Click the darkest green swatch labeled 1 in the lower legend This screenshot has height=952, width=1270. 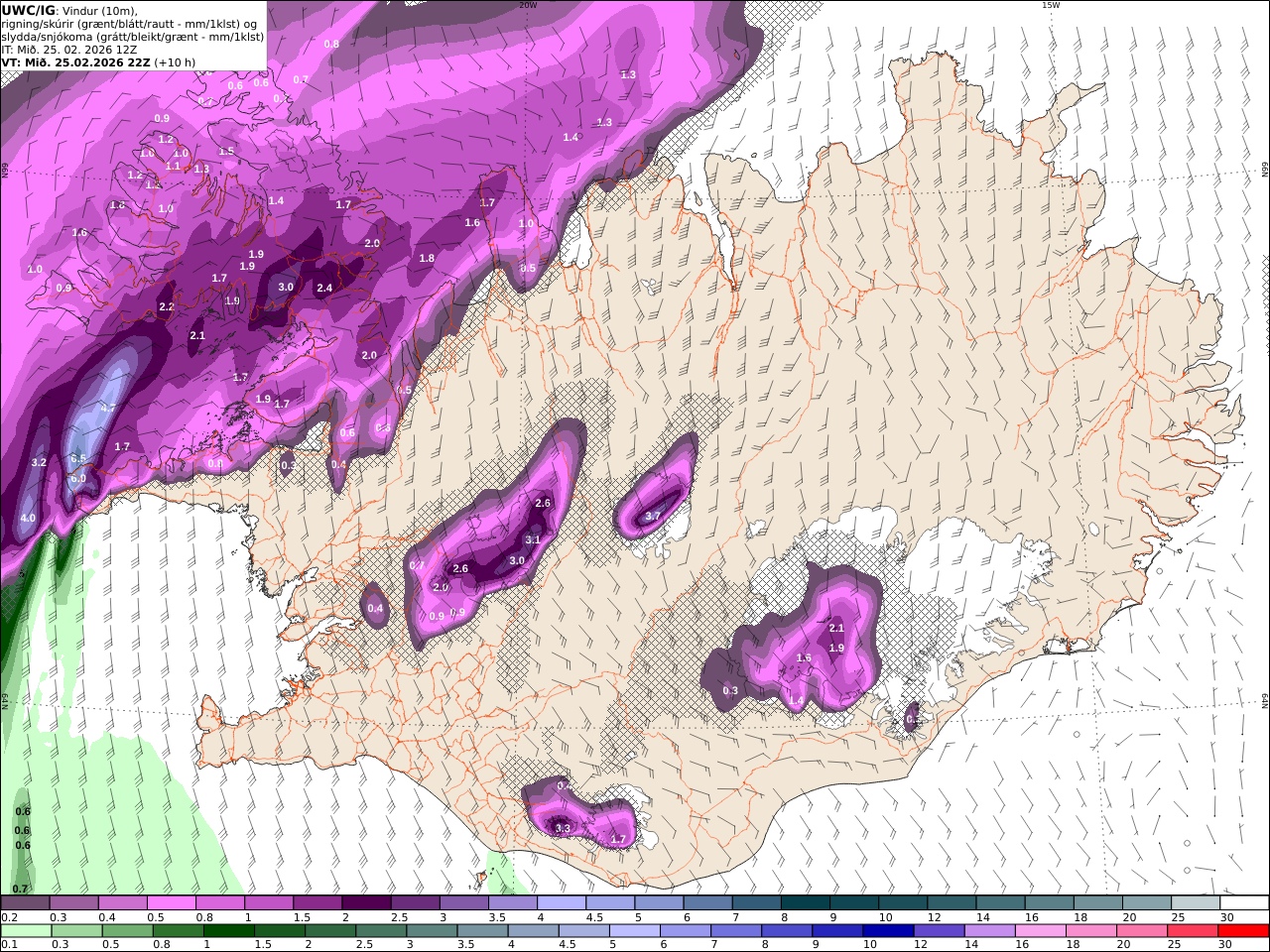229,931
